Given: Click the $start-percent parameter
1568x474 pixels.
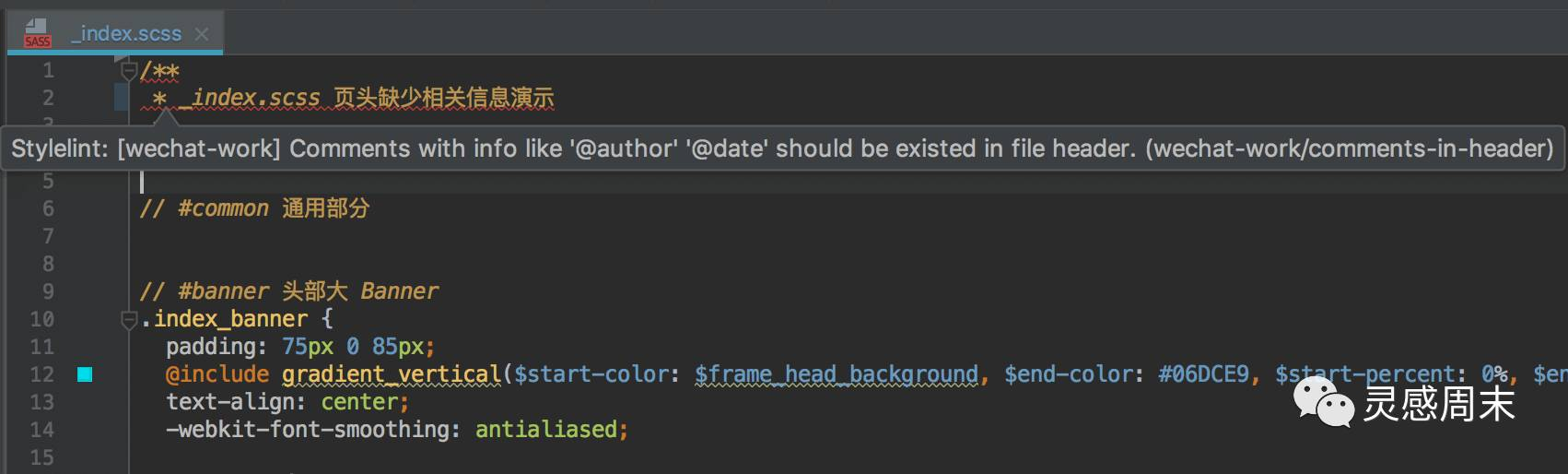Looking at the screenshot, I should (x=1364, y=374).
